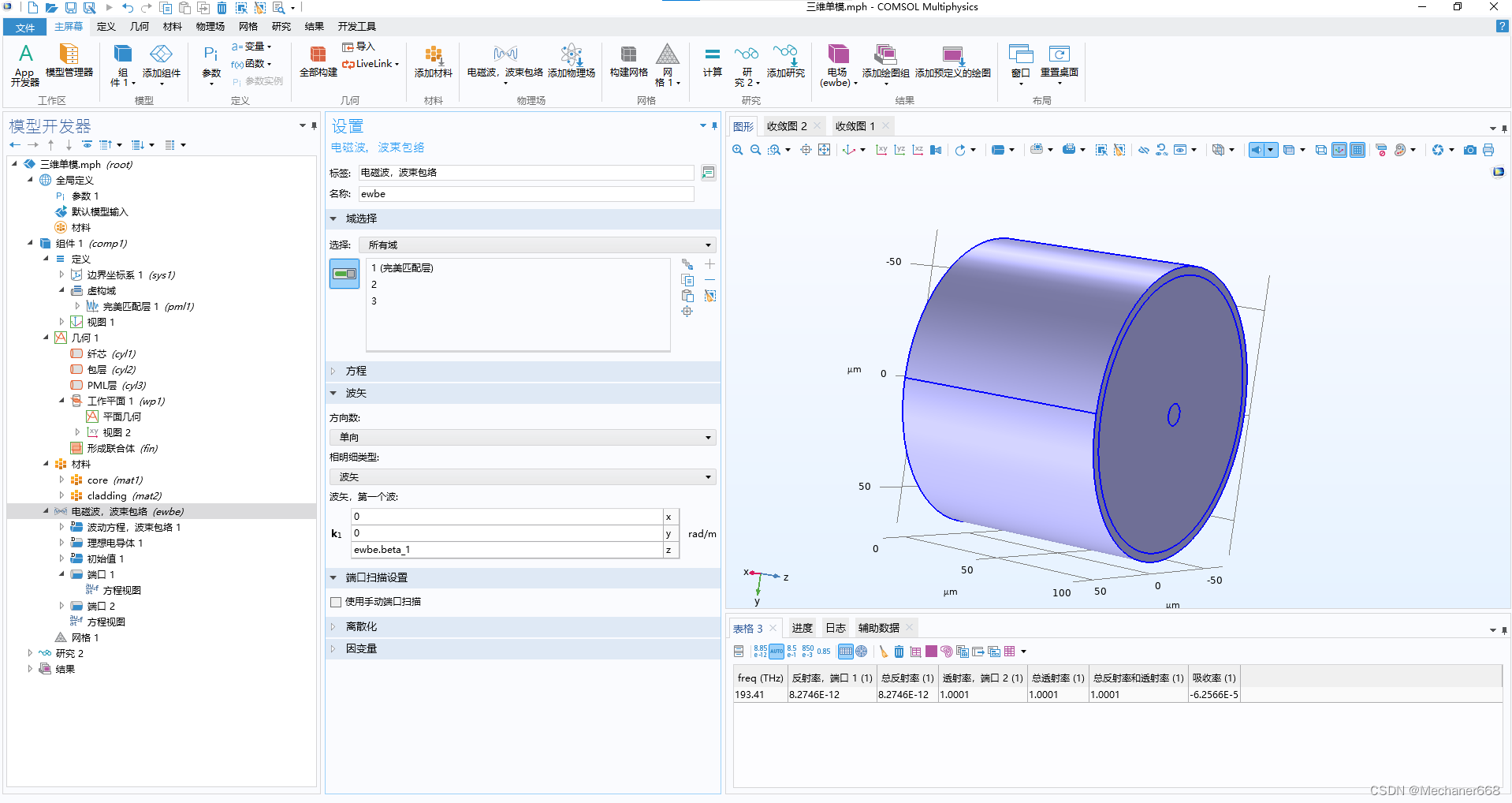1512x803 pixels.
Task: Click the Build Mesh (构建网格) icon
Action: 628,62
